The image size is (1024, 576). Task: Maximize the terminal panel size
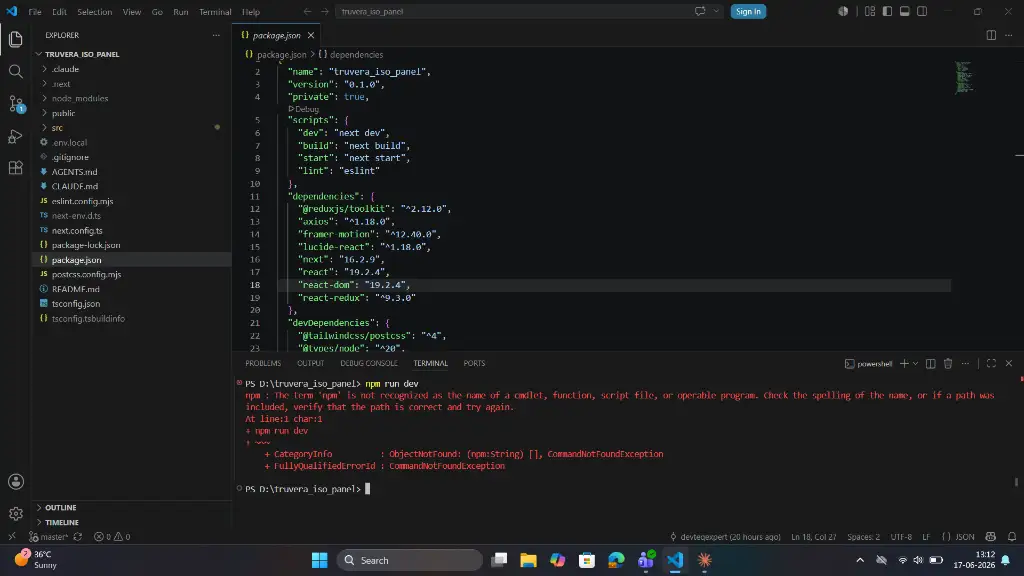click(991, 363)
